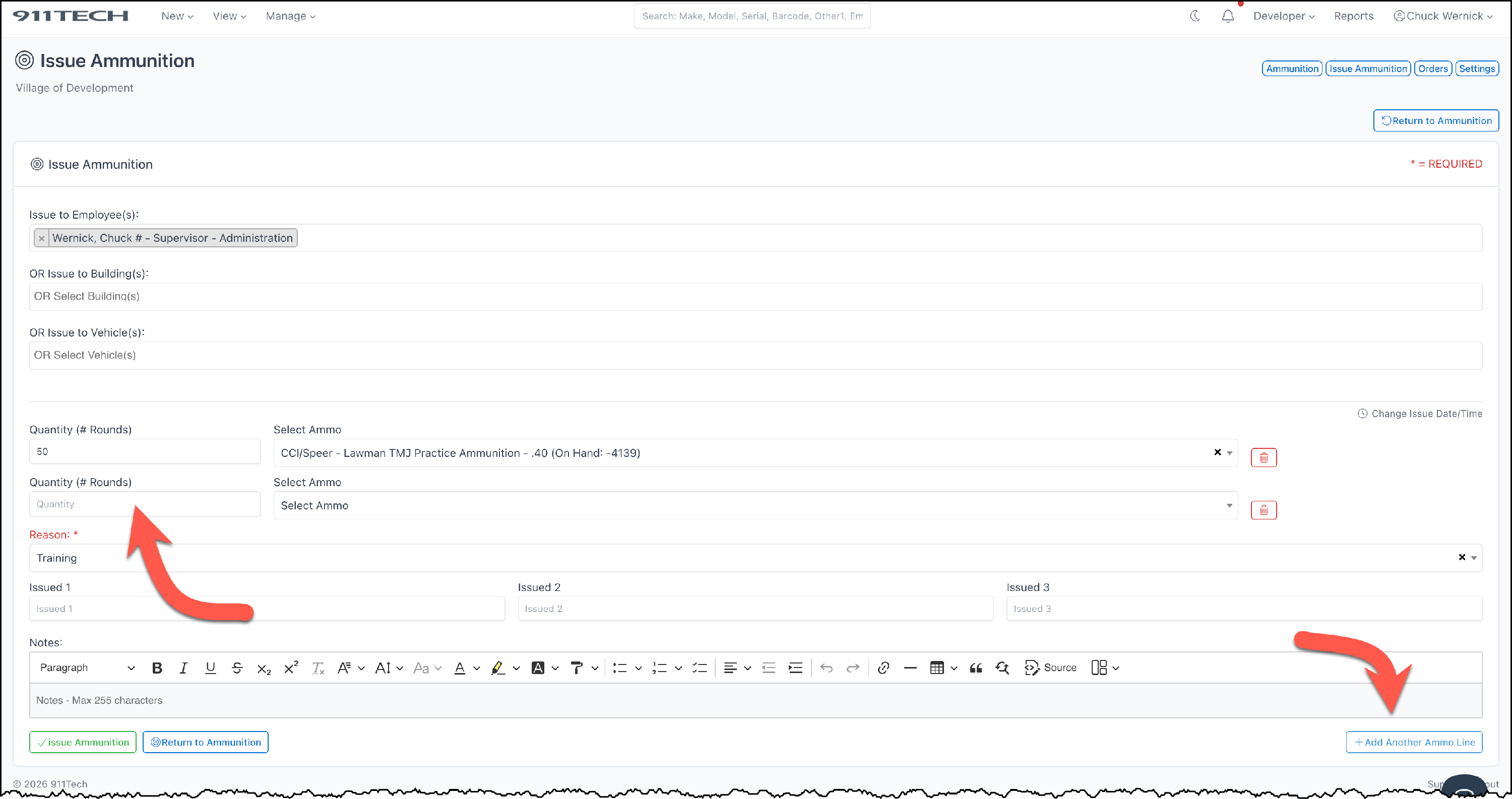Open the notifications bell
The width and height of the screenshot is (1512, 799).
coord(1227,17)
